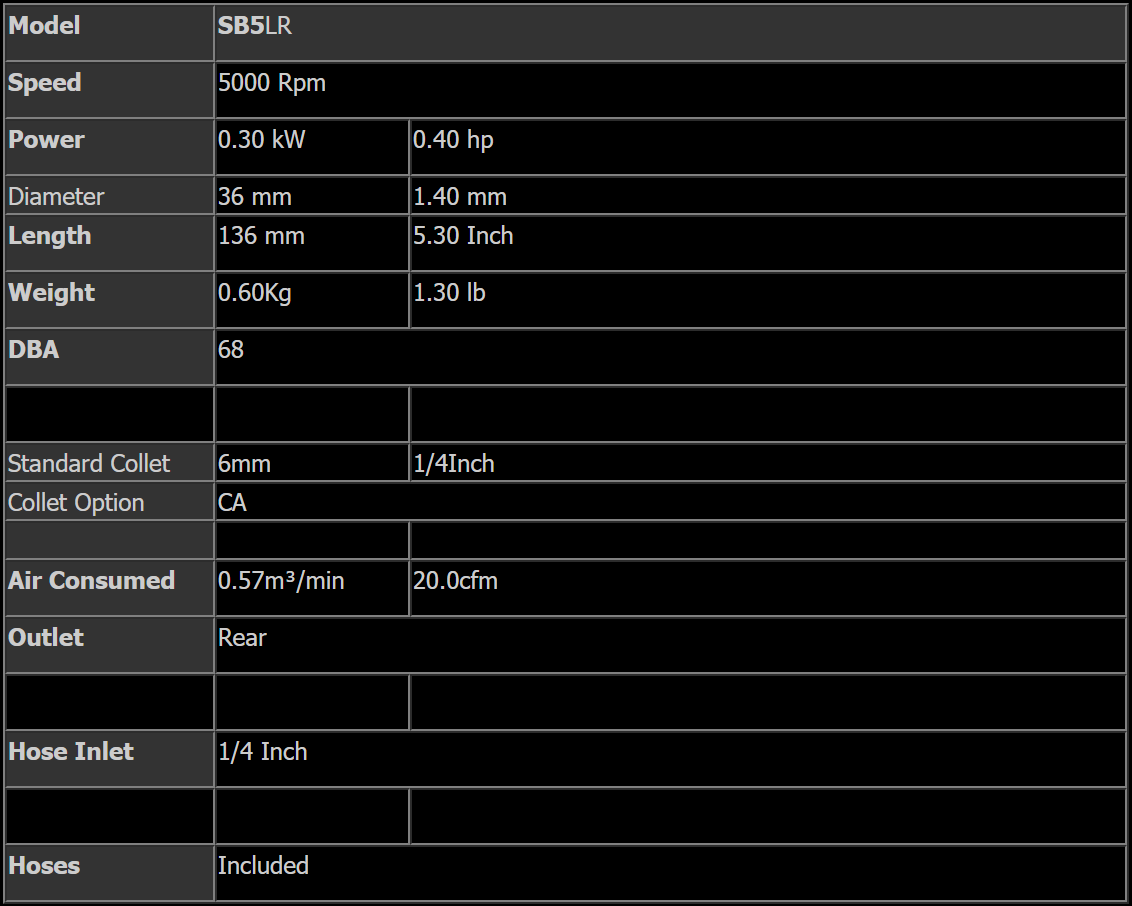Select the 36 mm diameter value

[254, 196]
